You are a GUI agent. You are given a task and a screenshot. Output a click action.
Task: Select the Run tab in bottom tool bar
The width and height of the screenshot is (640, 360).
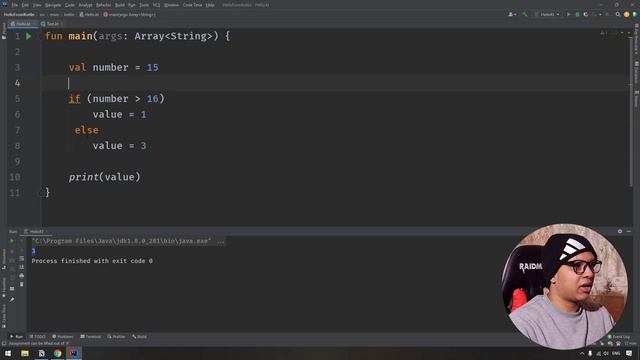pyautogui.click(x=17, y=337)
